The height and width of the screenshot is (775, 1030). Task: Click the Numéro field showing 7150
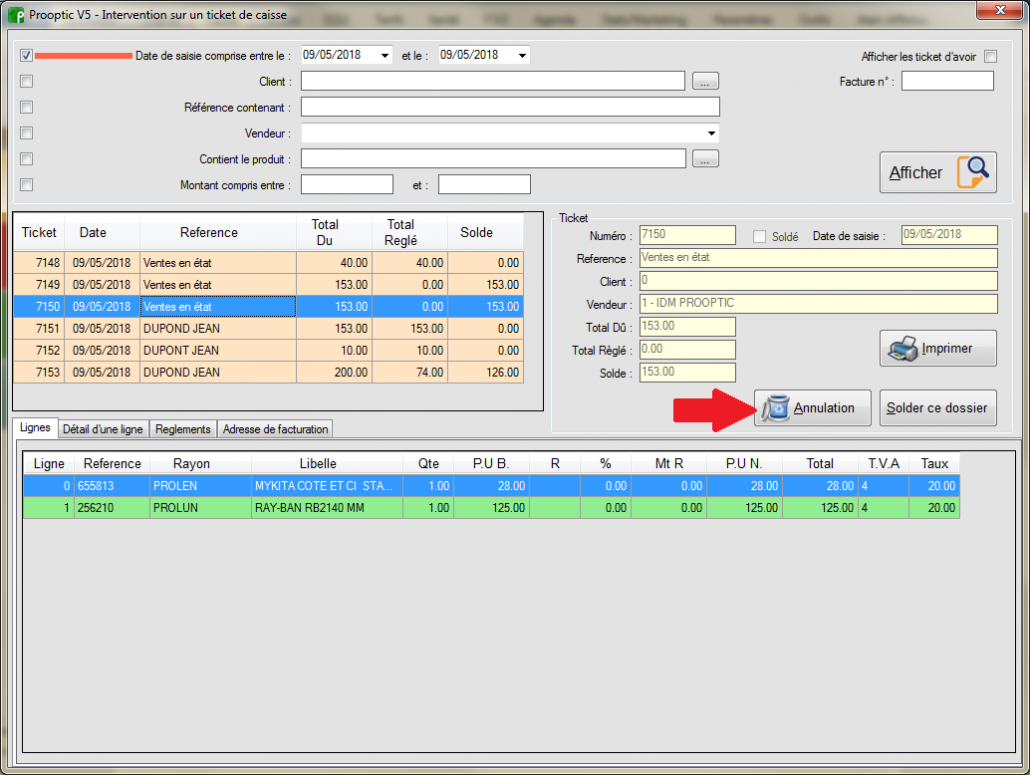[687, 235]
